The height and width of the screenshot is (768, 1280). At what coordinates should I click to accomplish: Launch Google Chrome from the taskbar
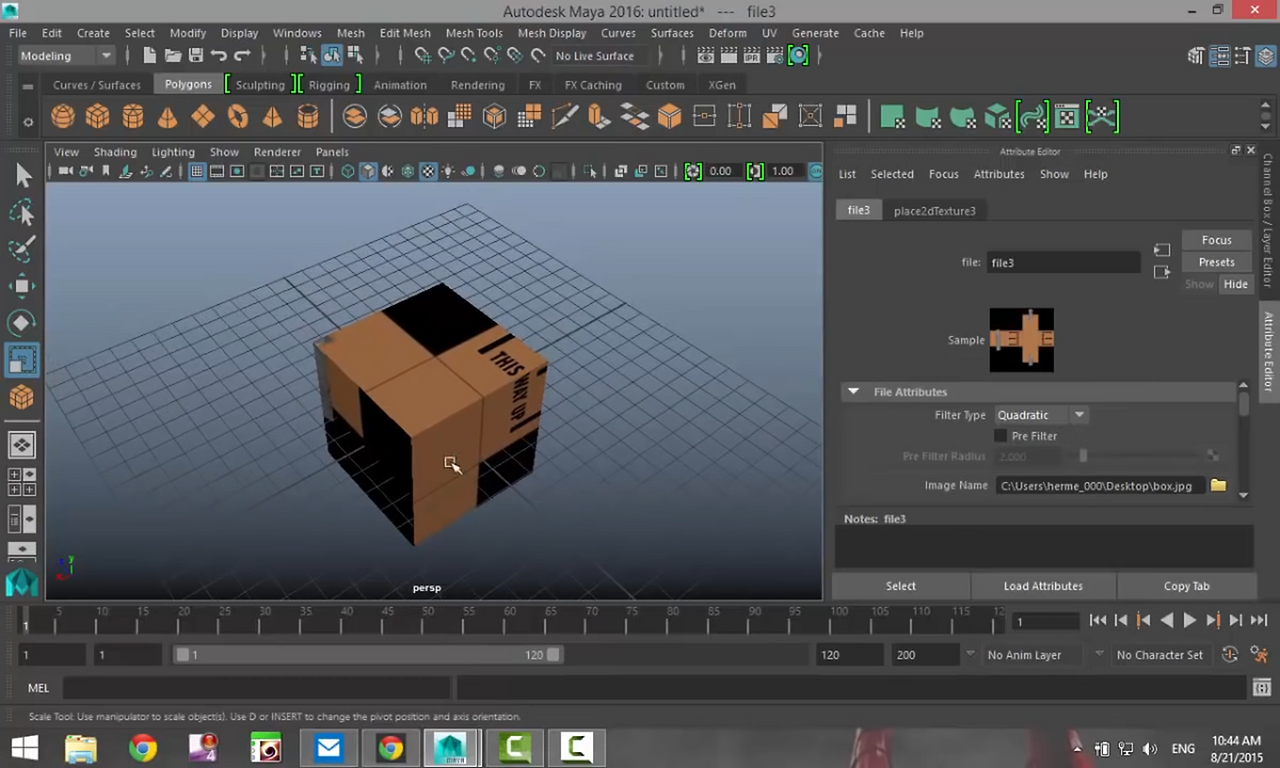click(x=142, y=748)
